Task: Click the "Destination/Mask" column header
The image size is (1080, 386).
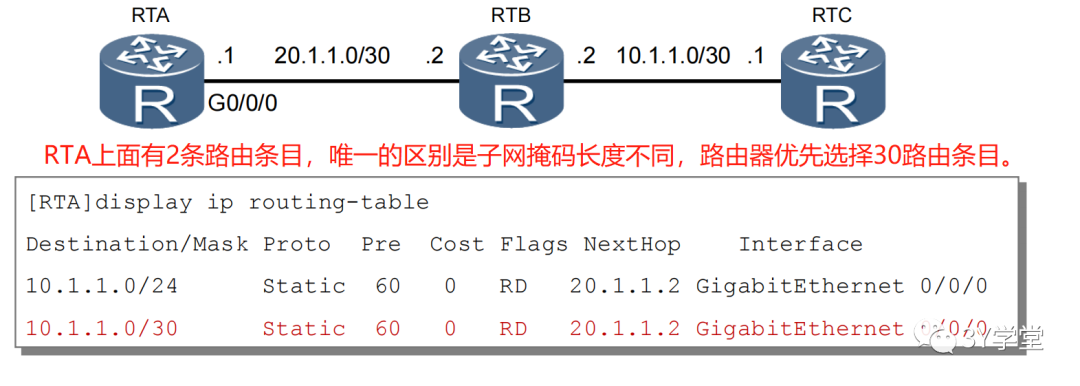Action: [137, 244]
